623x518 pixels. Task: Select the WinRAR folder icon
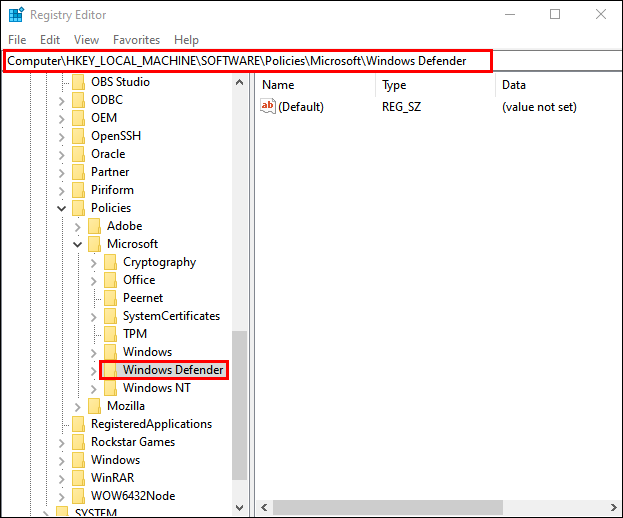[78, 478]
